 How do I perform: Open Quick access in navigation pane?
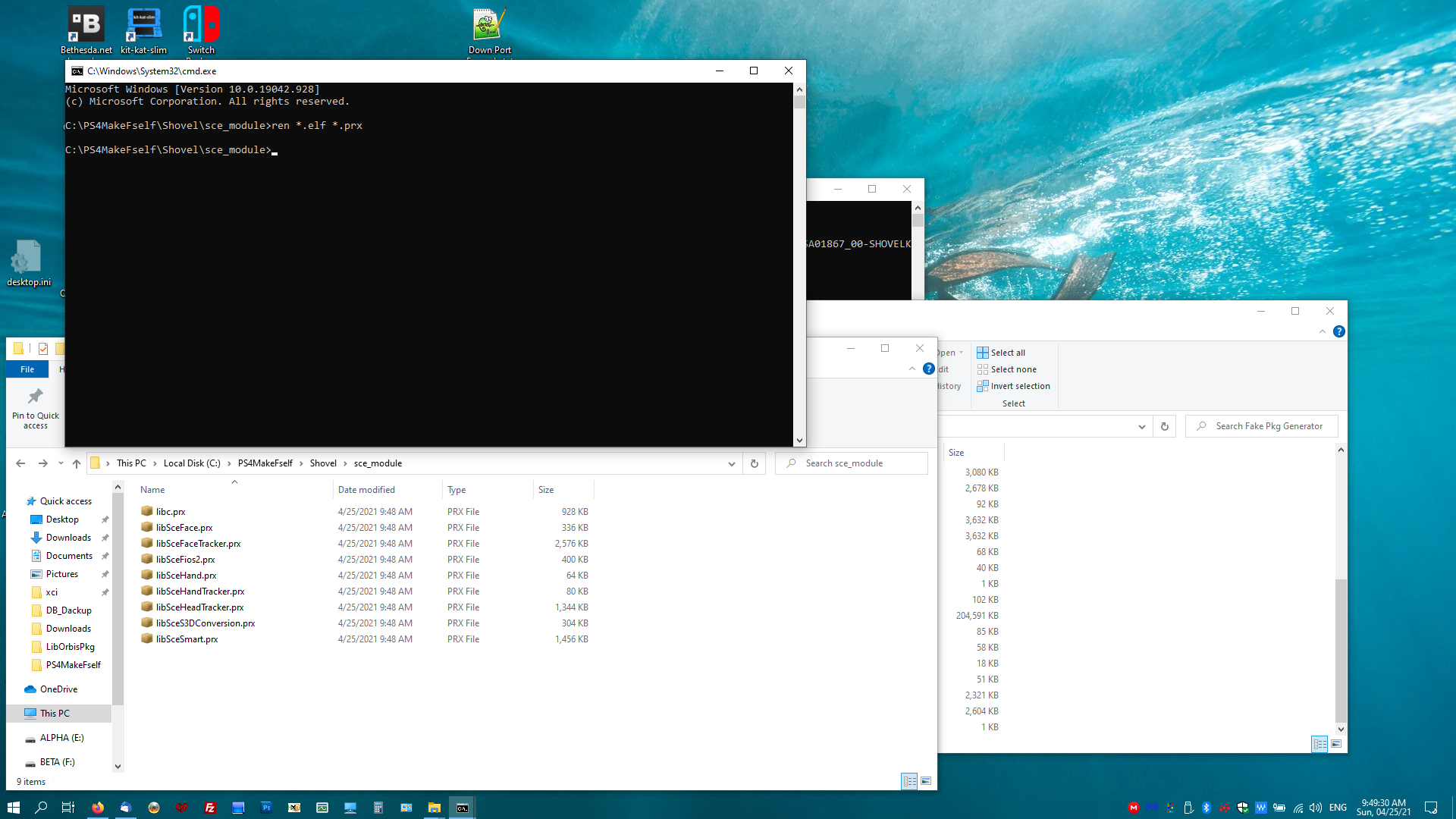click(x=65, y=501)
